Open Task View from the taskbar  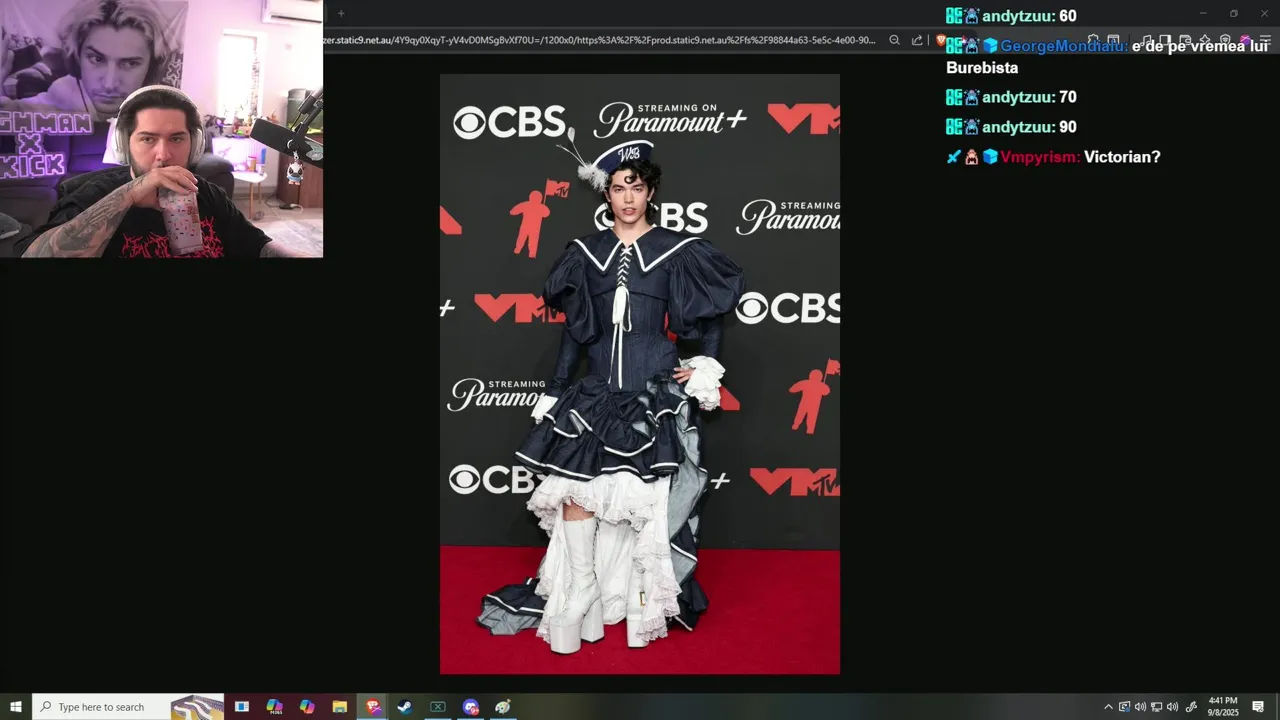[x=242, y=707]
